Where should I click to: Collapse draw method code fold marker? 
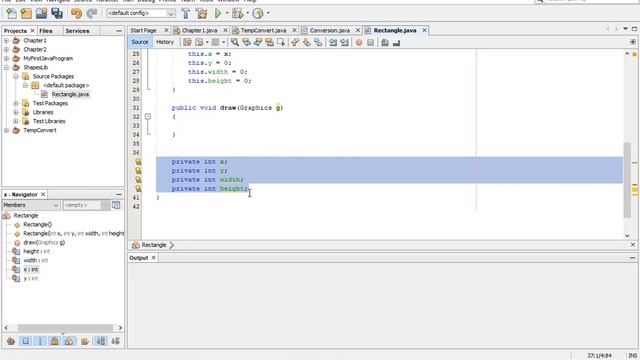[148, 117]
